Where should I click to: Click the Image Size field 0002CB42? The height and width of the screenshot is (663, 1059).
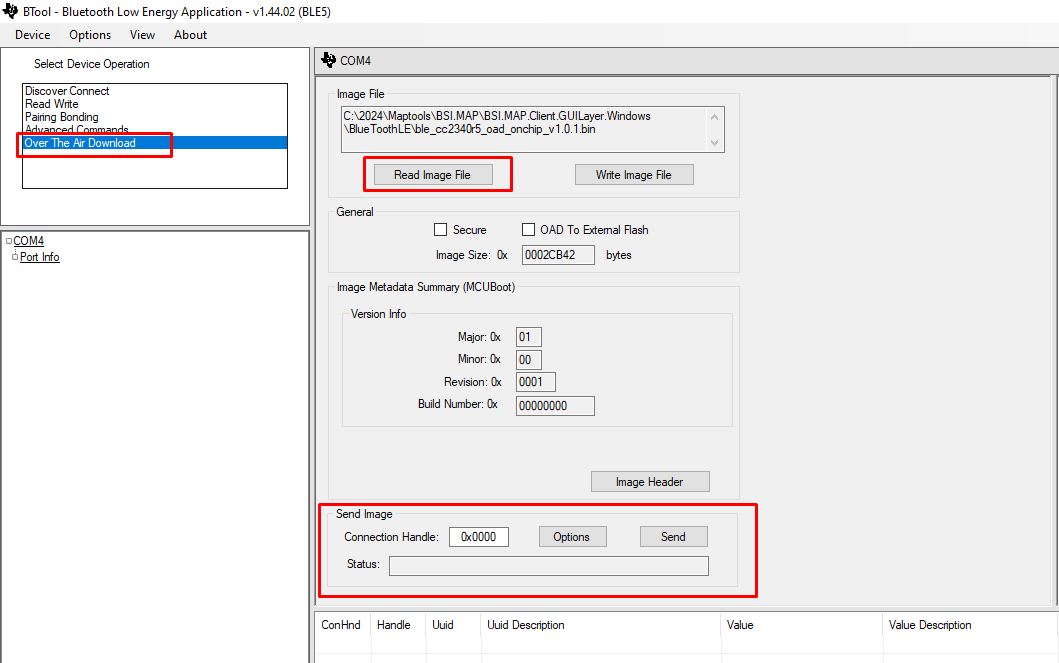pos(558,255)
